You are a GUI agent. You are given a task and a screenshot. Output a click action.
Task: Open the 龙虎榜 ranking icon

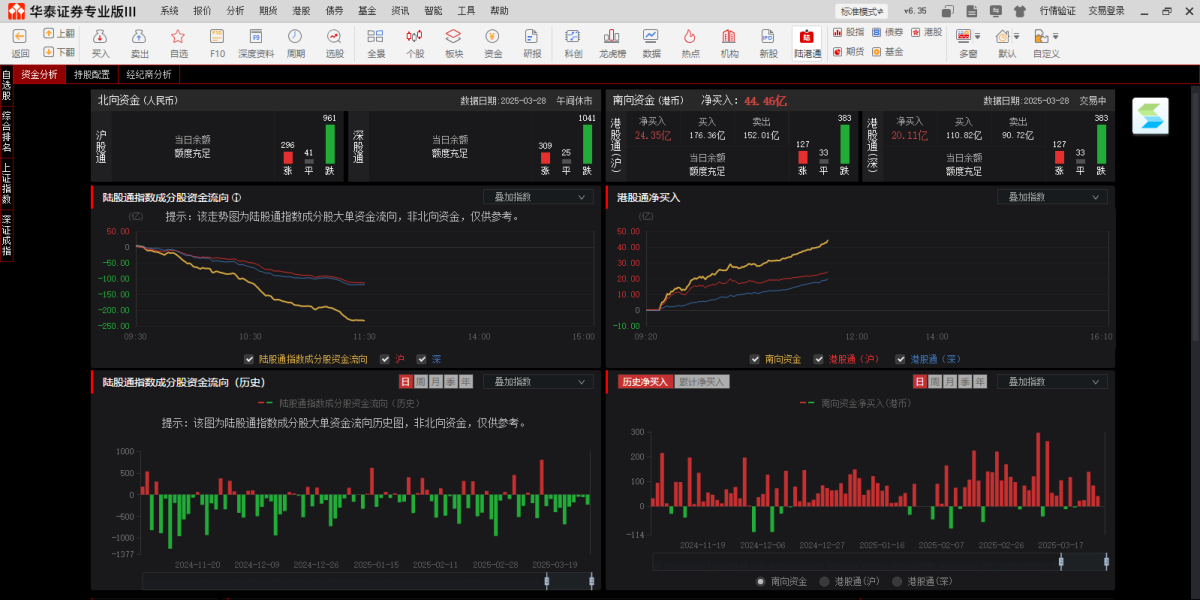(612, 41)
